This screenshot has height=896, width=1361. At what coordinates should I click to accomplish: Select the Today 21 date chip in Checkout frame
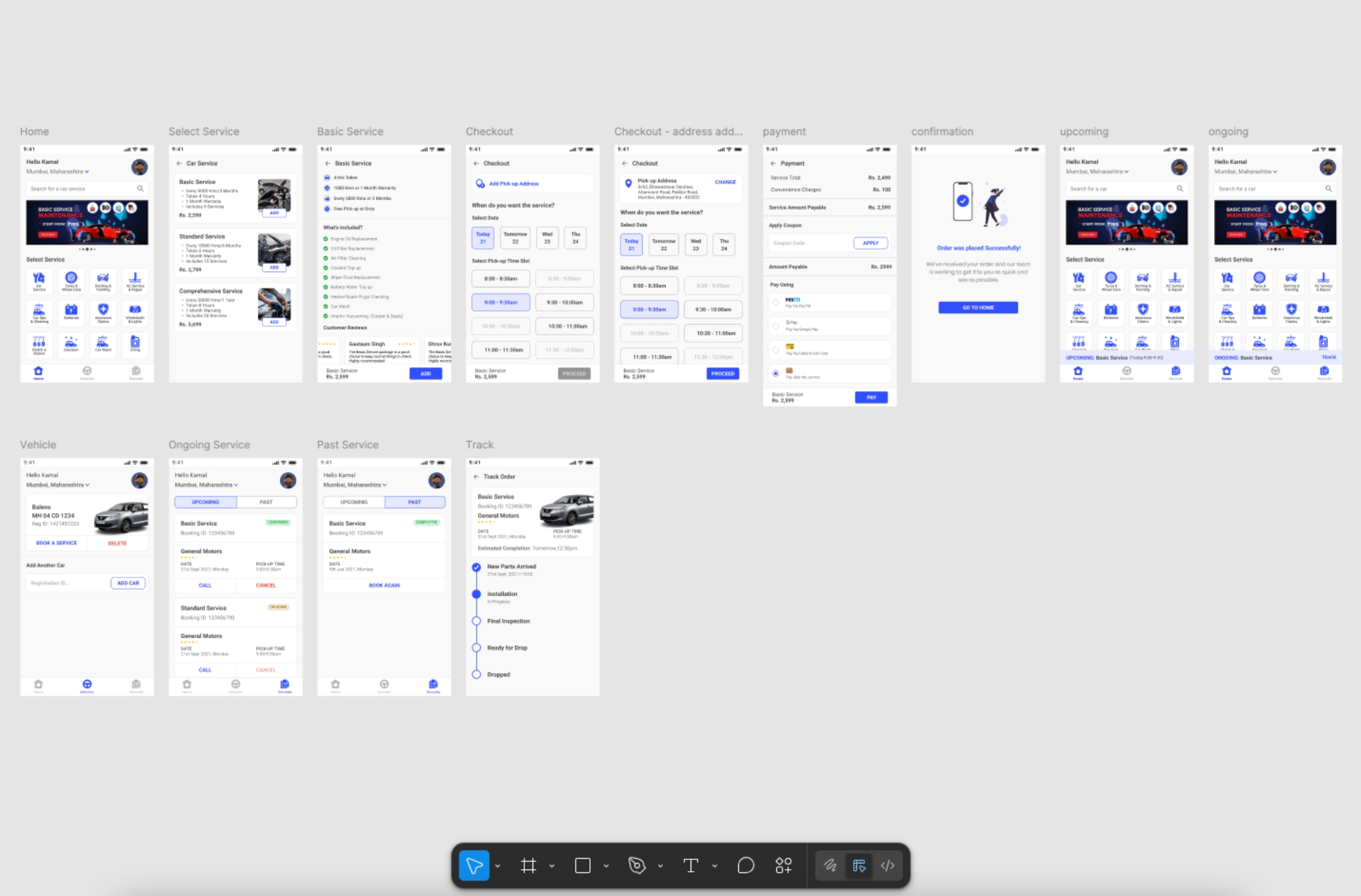(483, 238)
